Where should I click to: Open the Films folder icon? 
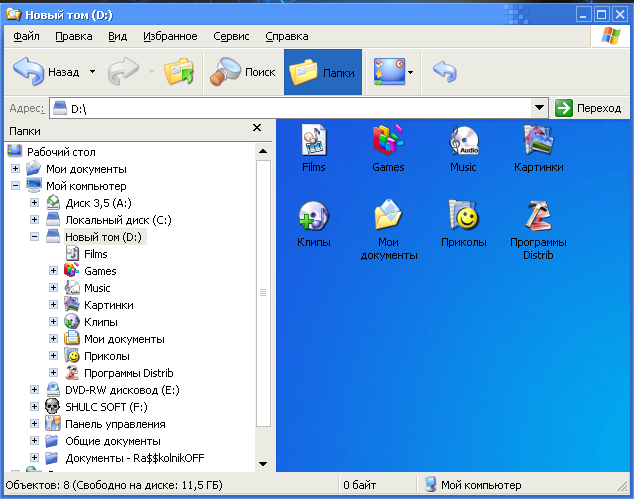pos(314,141)
